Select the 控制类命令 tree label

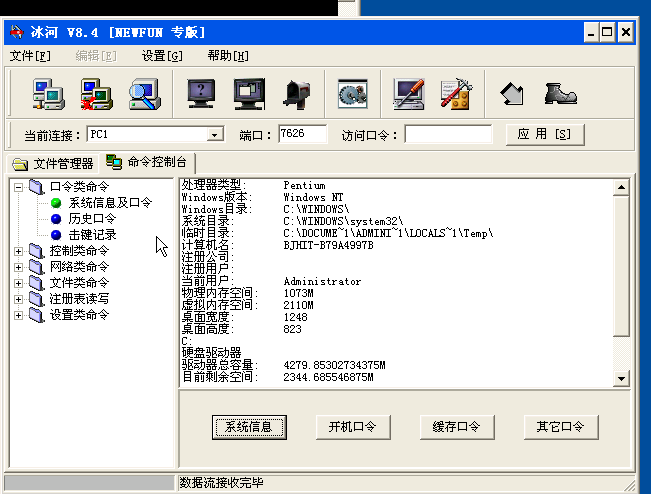point(79,251)
